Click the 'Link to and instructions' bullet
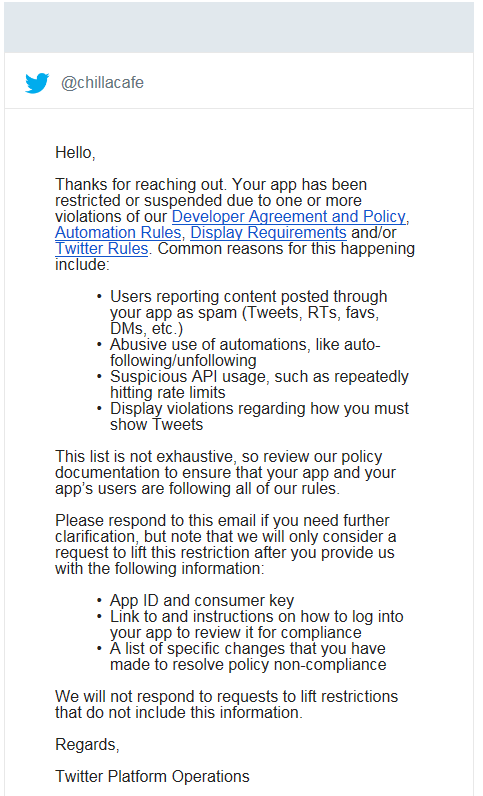This screenshot has width=483, height=796. [256, 624]
